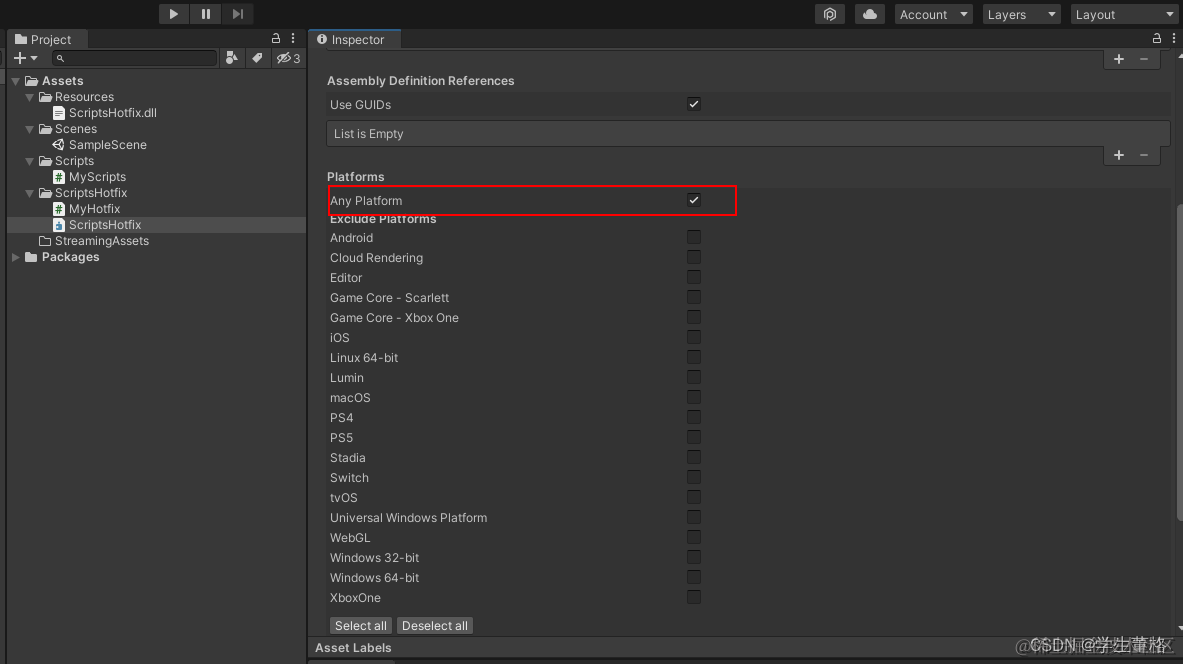Toggle Universal Windows Platform checkbox
Image resolution: width=1183 pixels, height=664 pixels.
click(694, 518)
